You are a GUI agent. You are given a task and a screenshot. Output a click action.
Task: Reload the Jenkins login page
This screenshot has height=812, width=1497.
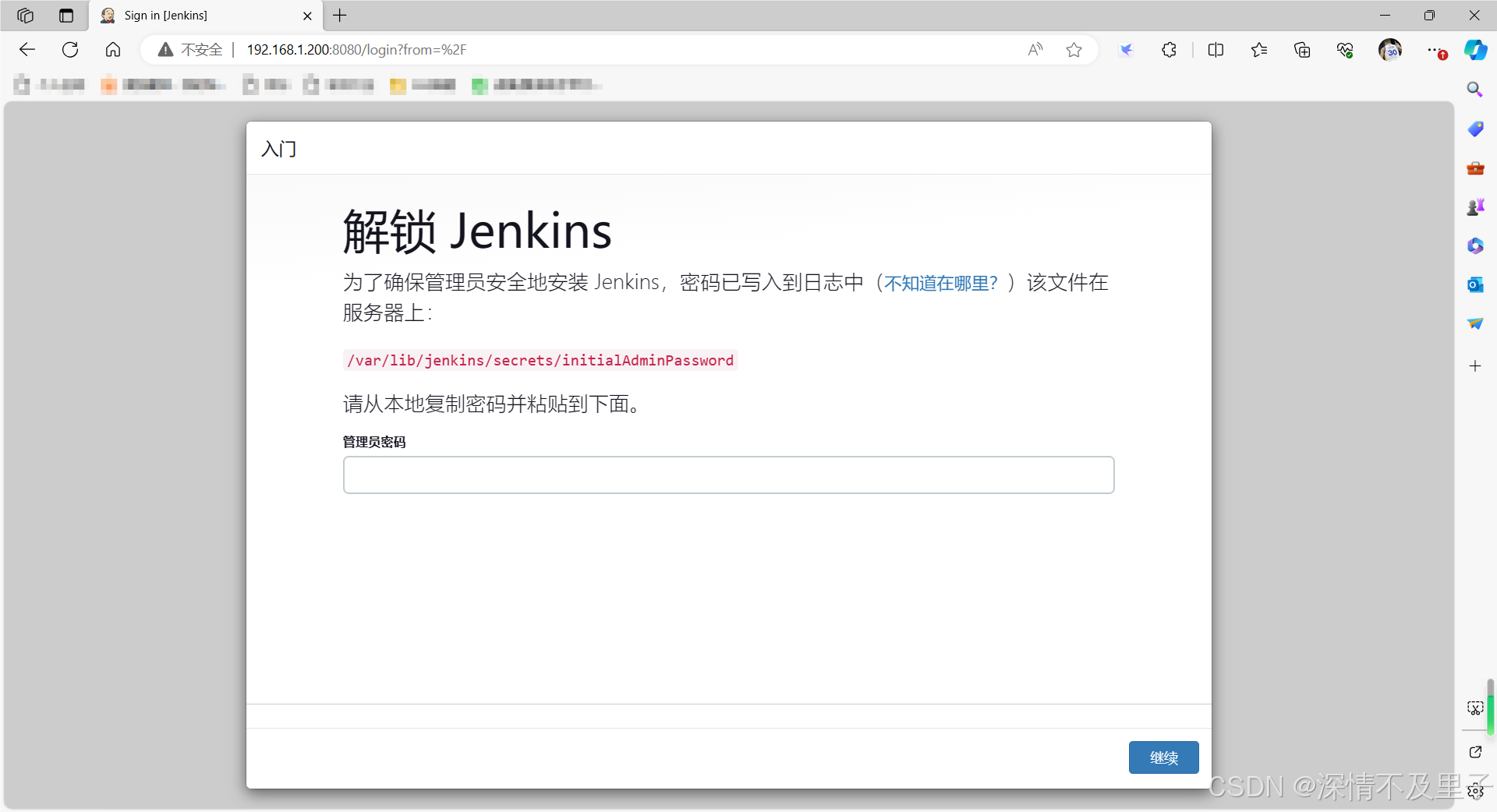70,50
